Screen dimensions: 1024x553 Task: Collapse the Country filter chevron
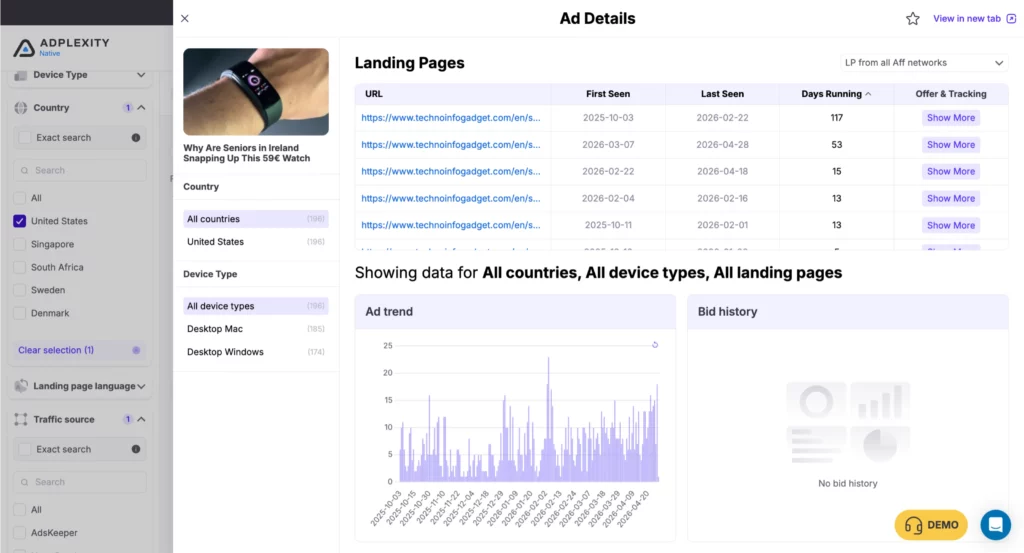point(141,108)
